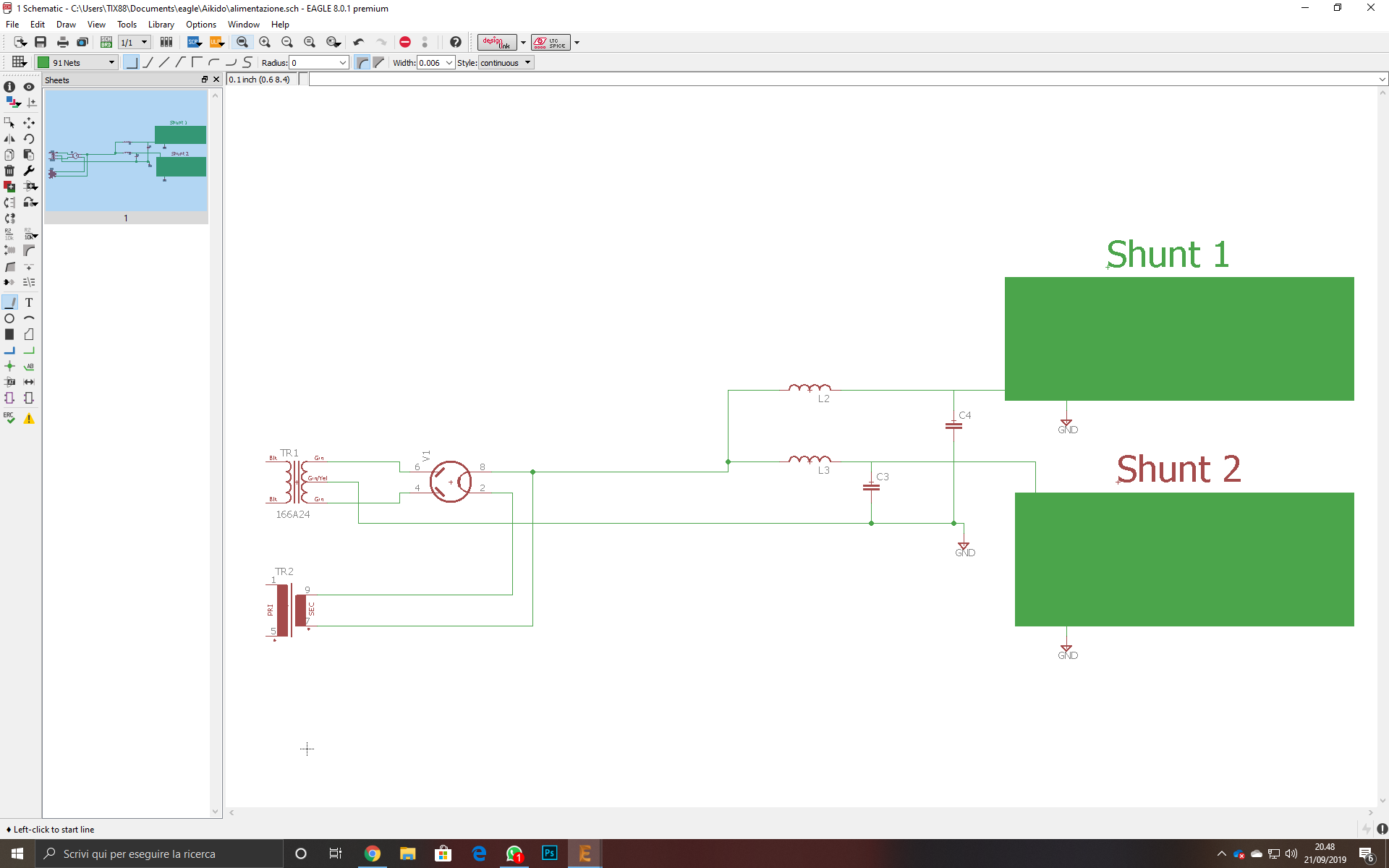Select the Rotate tool
This screenshot has width=1389, height=868.
click(x=29, y=139)
